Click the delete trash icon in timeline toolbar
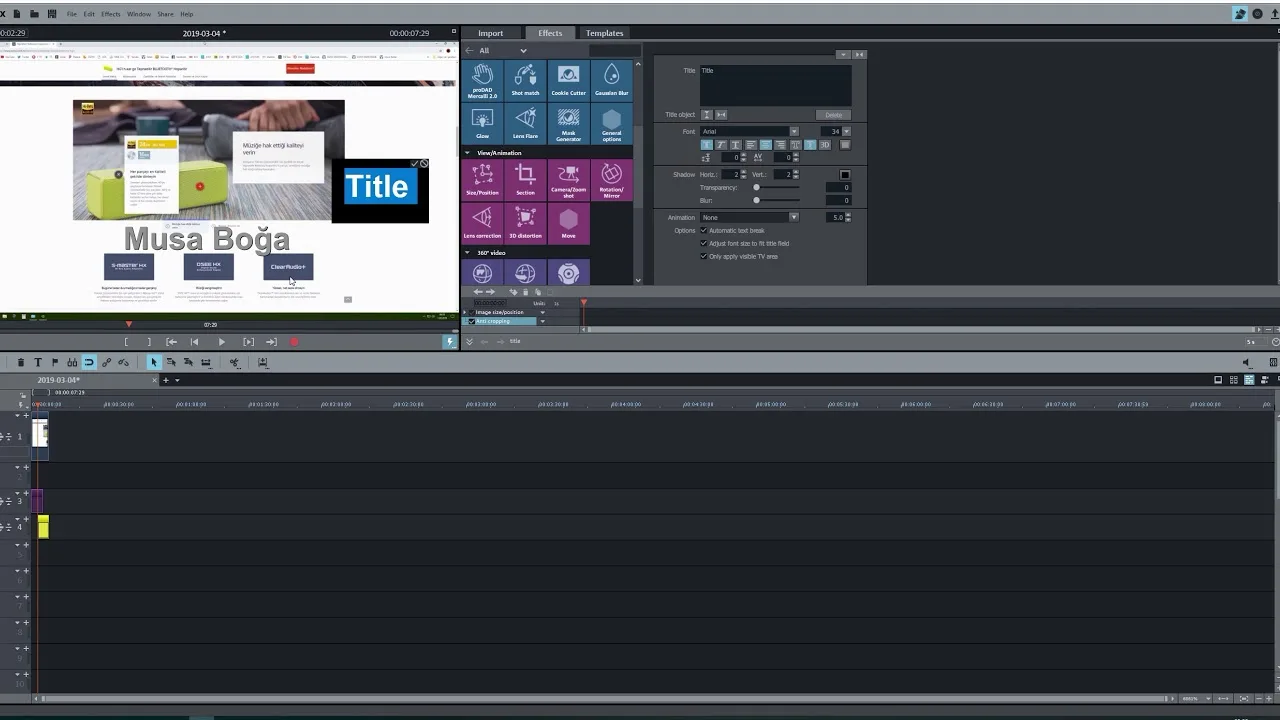This screenshot has width=1280, height=720. click(x=21, y=362)
